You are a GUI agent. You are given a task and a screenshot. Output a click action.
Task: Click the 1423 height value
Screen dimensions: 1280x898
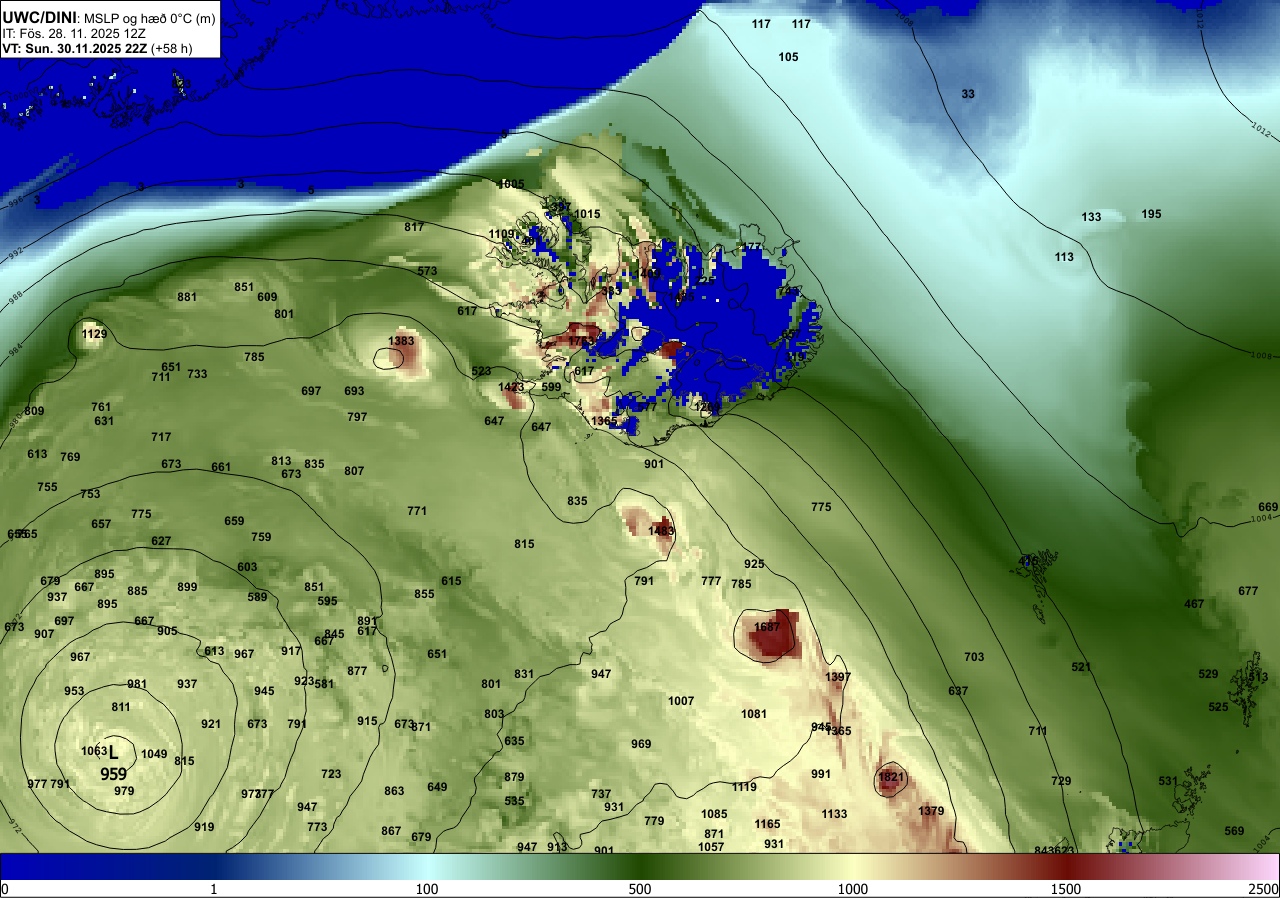(511, 387)
